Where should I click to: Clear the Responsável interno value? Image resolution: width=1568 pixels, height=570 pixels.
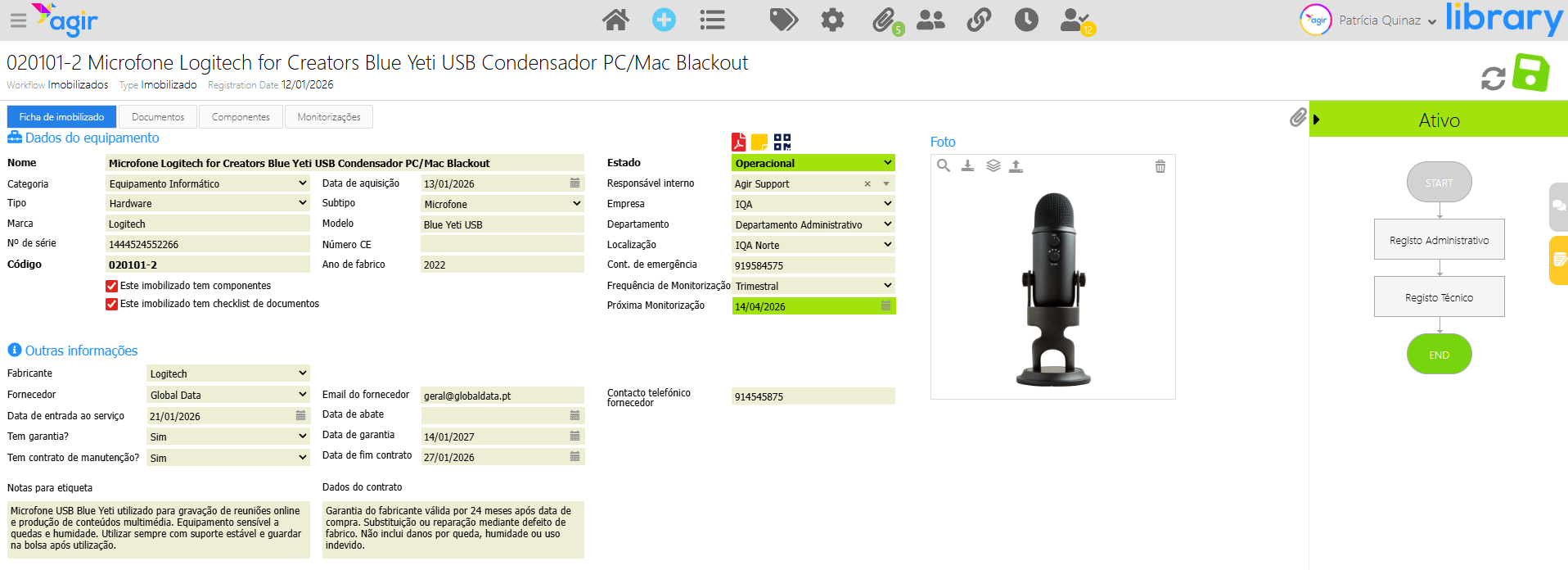tap(867, 184)
